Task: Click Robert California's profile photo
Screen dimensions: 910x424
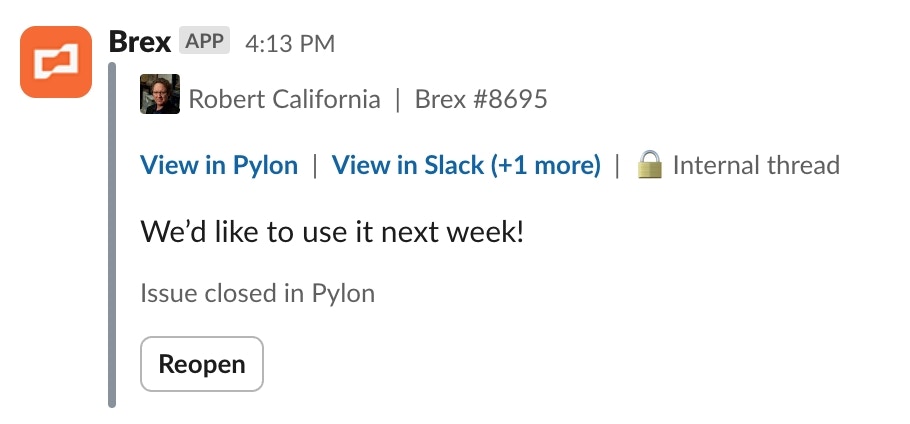Action: click(x=160, y=94)
